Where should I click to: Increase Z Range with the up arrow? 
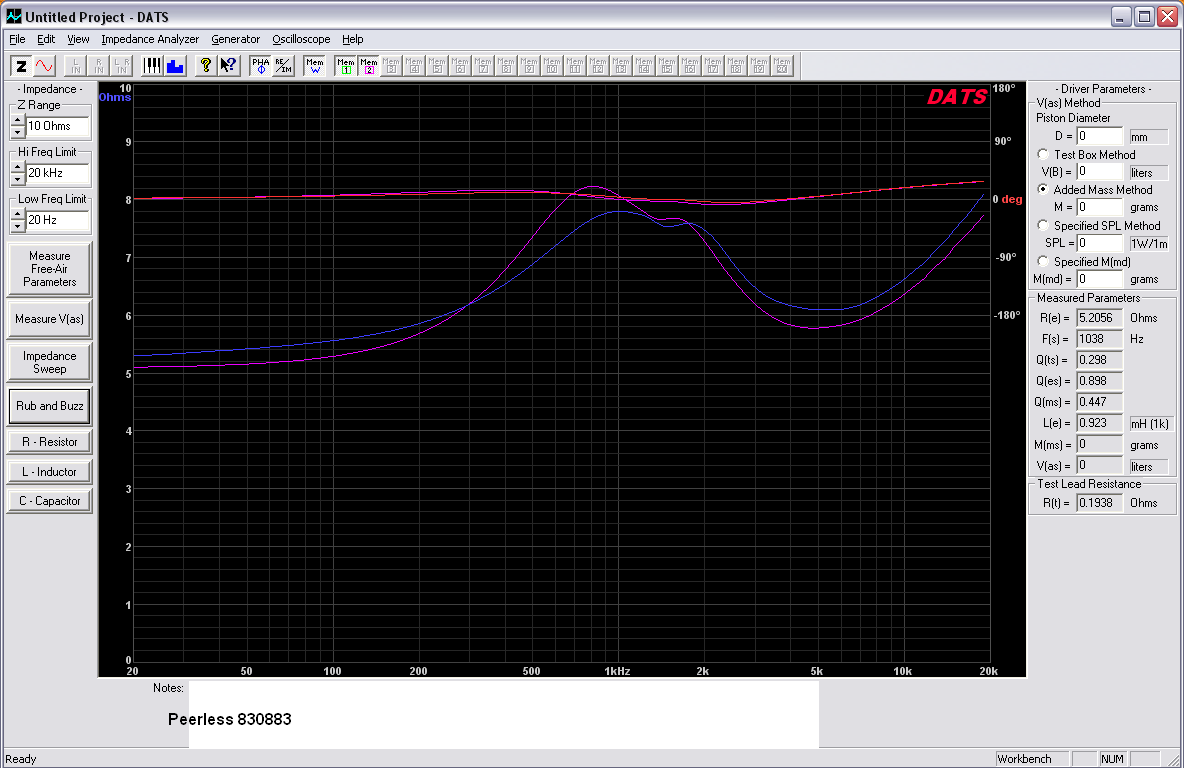click(17, 121)
